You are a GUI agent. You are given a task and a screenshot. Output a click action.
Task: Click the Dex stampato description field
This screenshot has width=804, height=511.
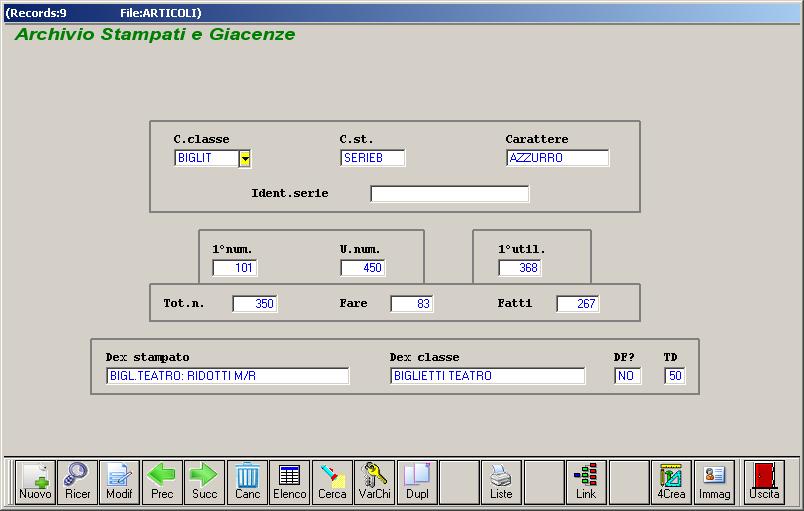click(x=228, y=376)
